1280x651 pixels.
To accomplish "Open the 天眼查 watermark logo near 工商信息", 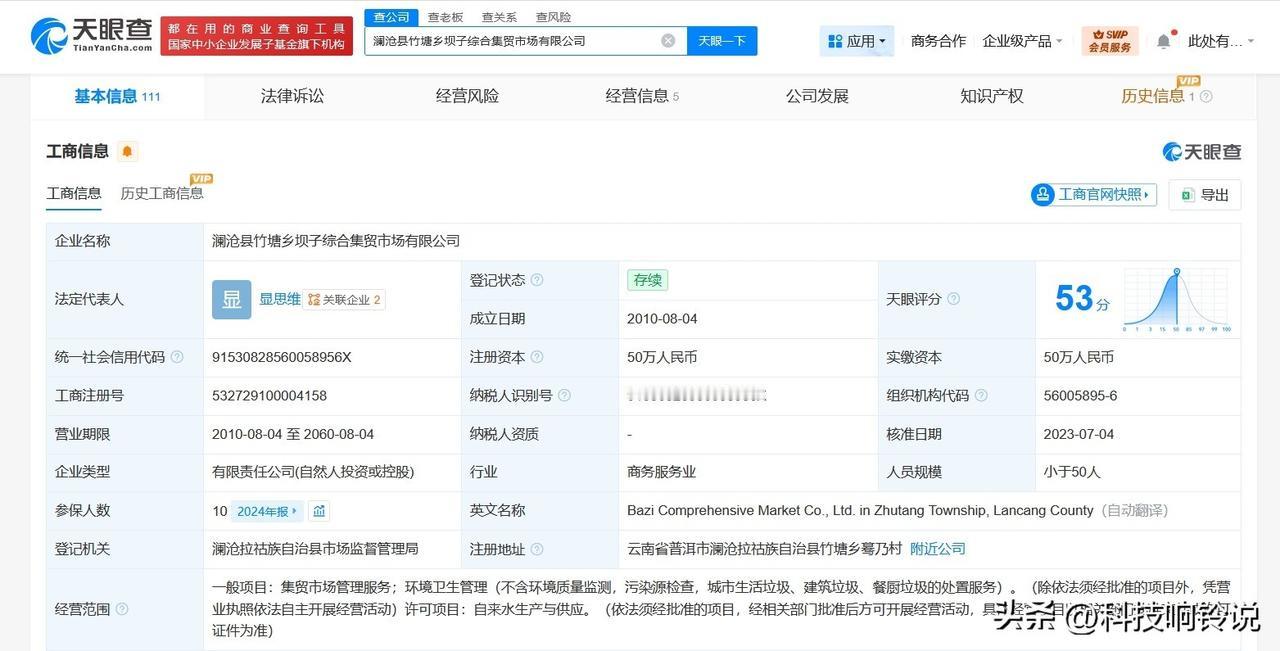I will 1171,151.
